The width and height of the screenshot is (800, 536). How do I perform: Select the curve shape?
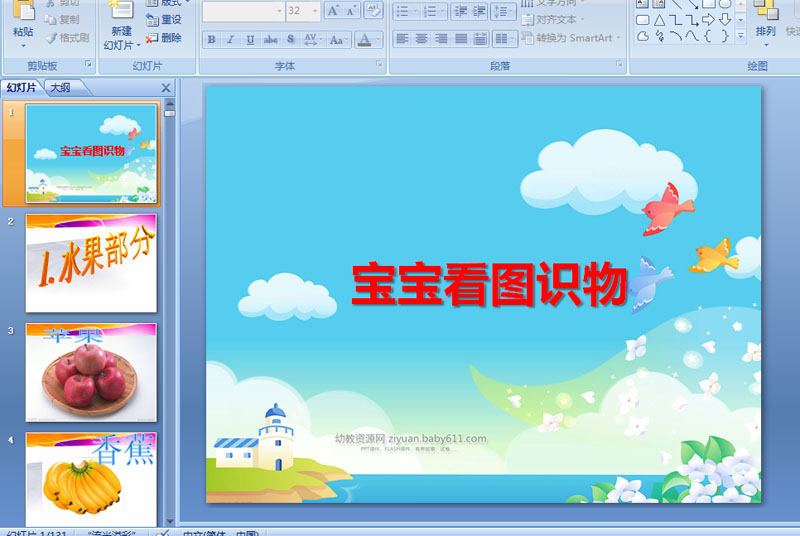click(692, 36)
